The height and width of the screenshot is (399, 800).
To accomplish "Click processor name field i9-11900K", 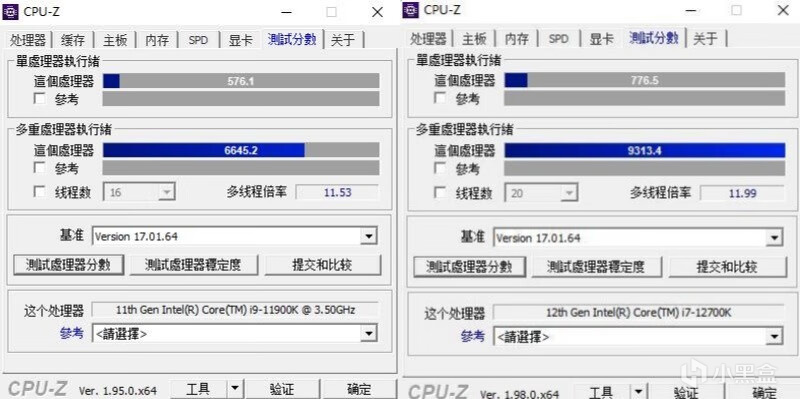I will click(235, 310).
